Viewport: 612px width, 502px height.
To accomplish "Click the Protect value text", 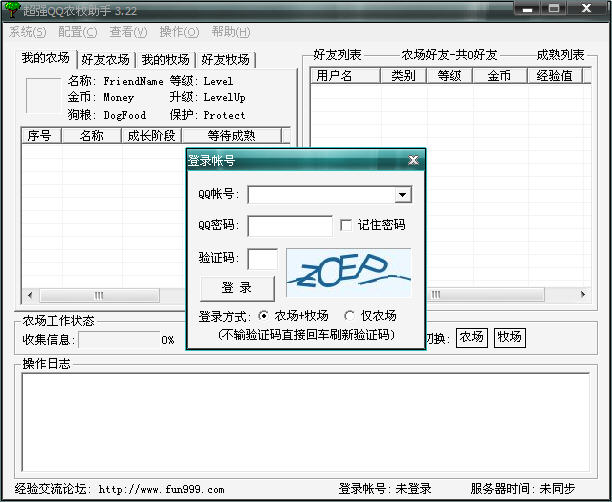I will tap(224, 115).
